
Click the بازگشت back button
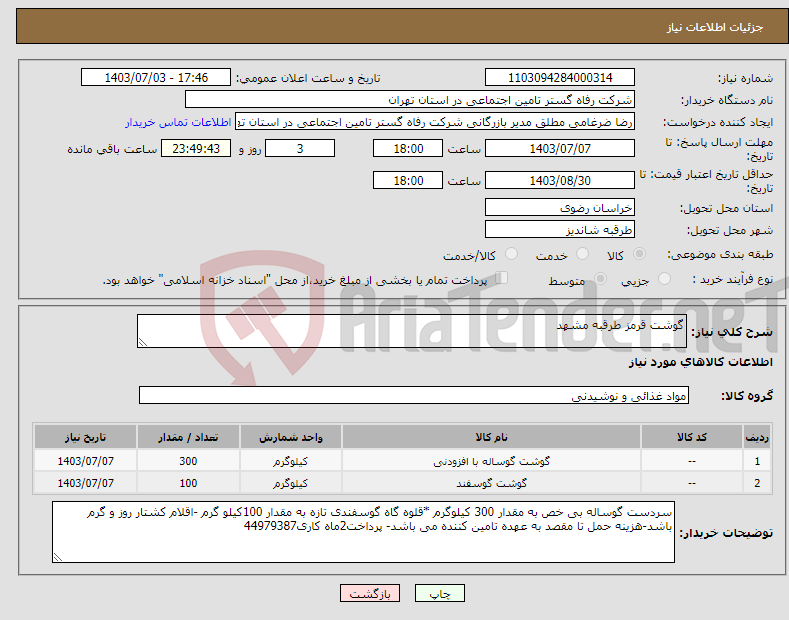click(x=370, y=593)
